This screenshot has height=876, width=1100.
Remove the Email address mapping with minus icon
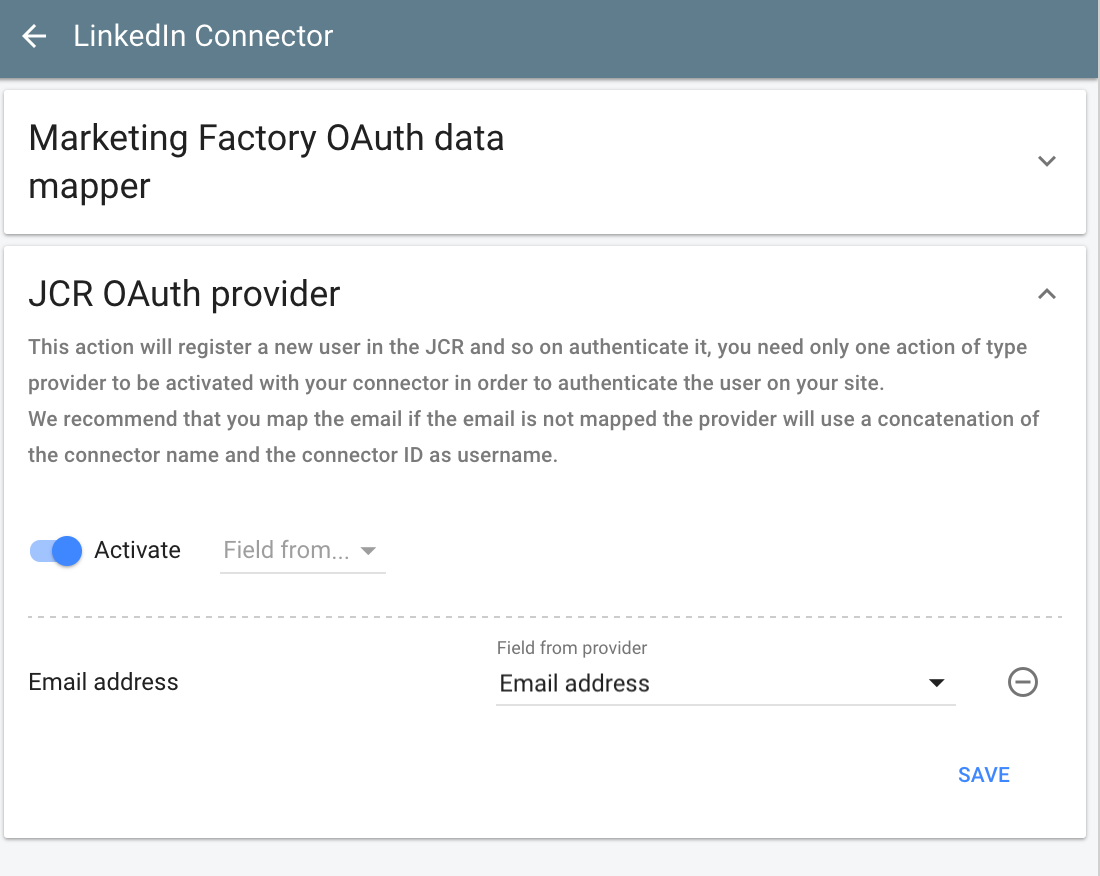pos(1022,683)
